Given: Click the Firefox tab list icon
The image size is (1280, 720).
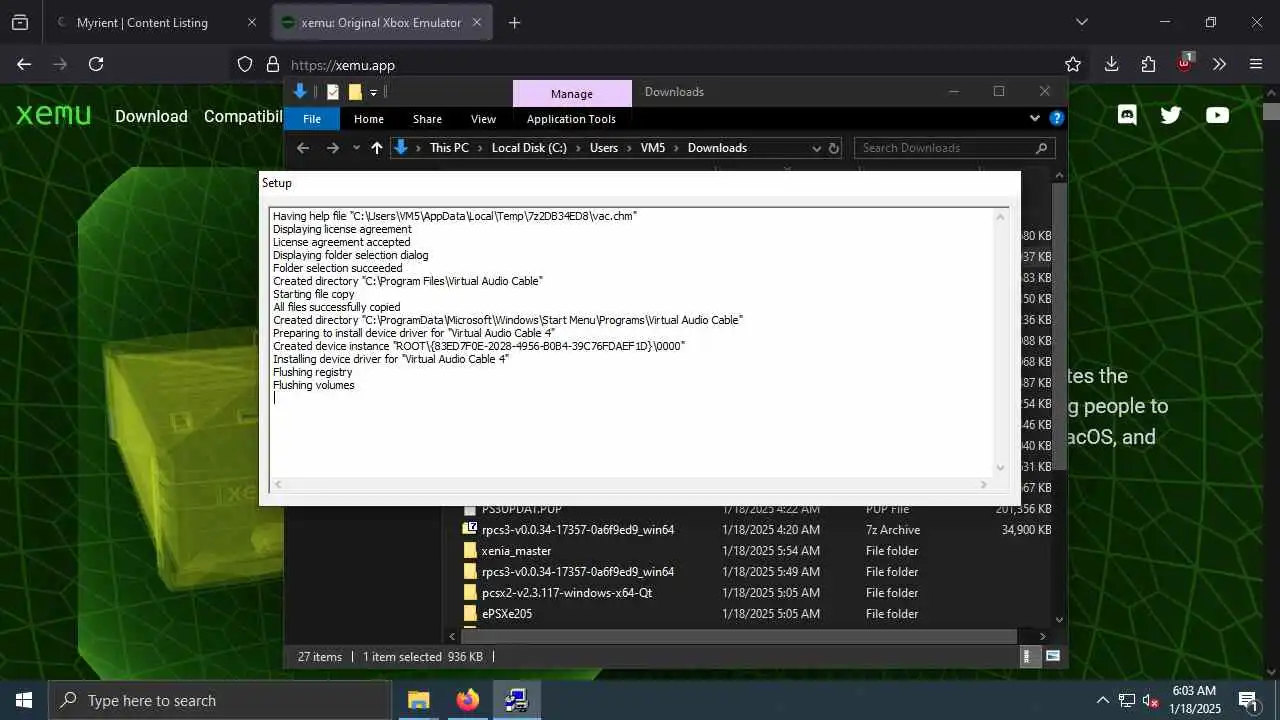Looking at the screenshot, I should [20, 22].
